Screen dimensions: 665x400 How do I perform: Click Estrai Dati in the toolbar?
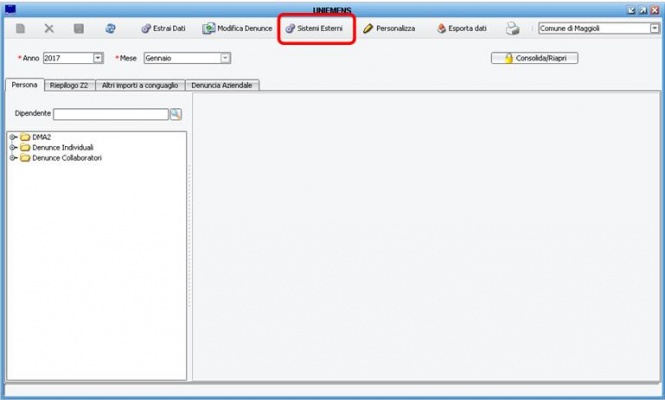coord(163,28)
